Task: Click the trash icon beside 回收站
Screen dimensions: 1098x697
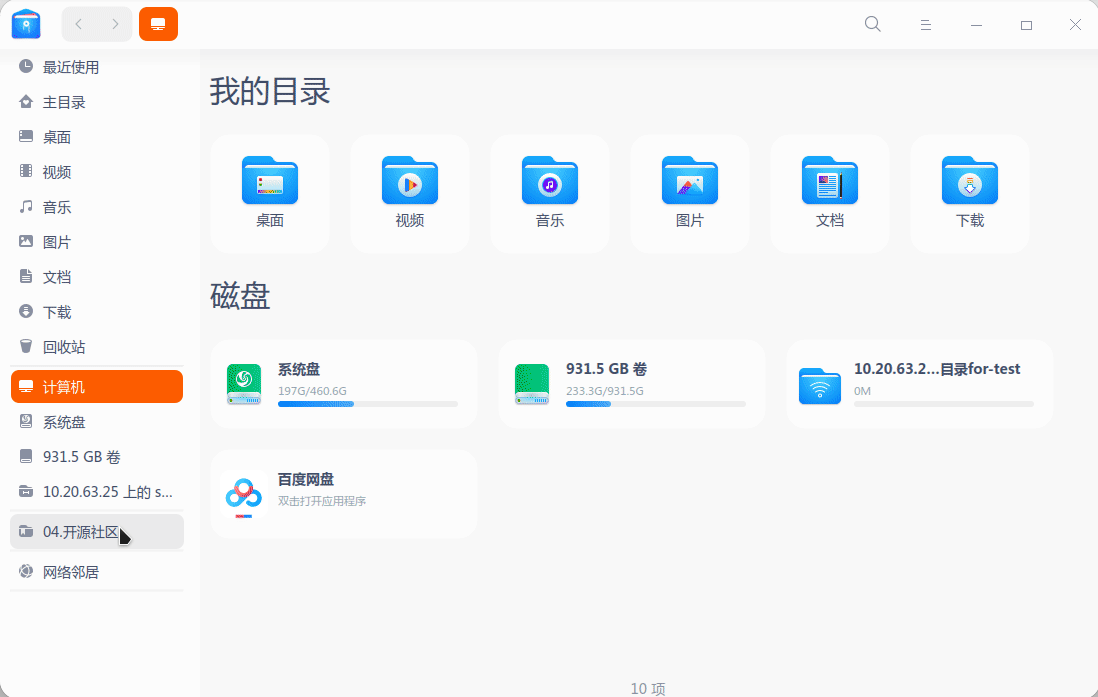Action: point(26,346)
